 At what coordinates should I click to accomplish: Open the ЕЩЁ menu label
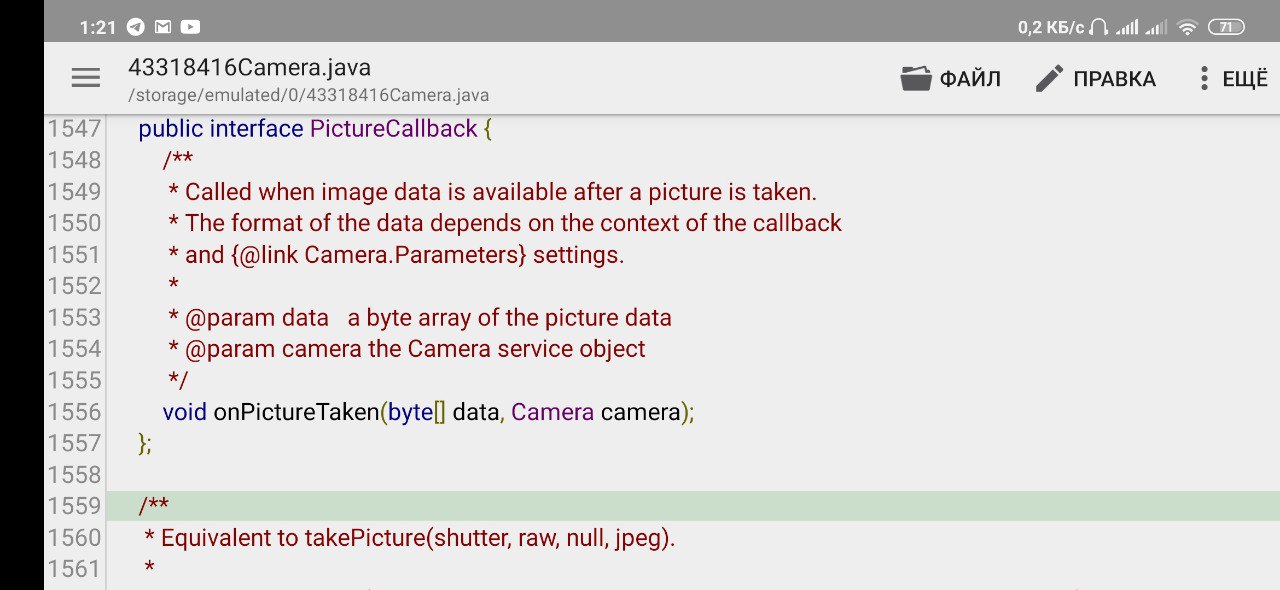(x=1245, y=79)
